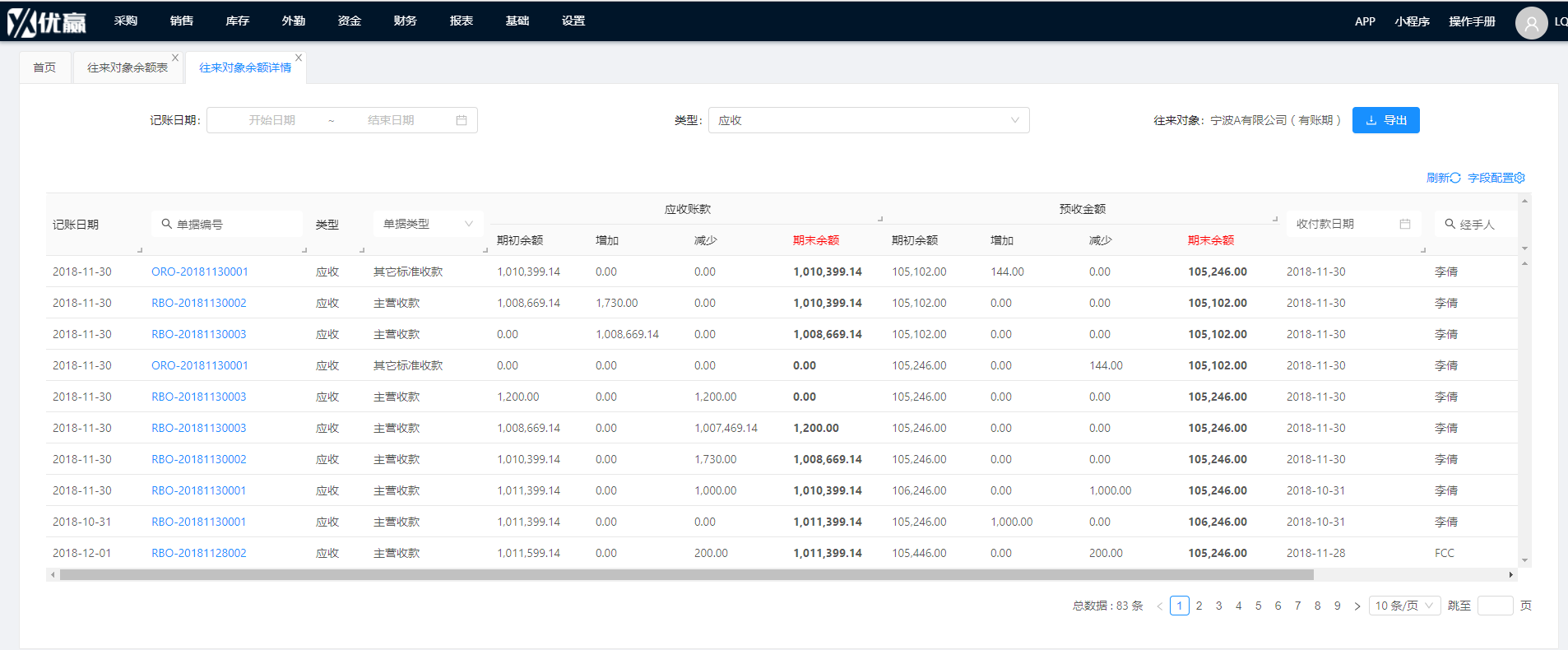Click the 收付款日期 filter field

pyautogui.click(x=1354, y=224)
